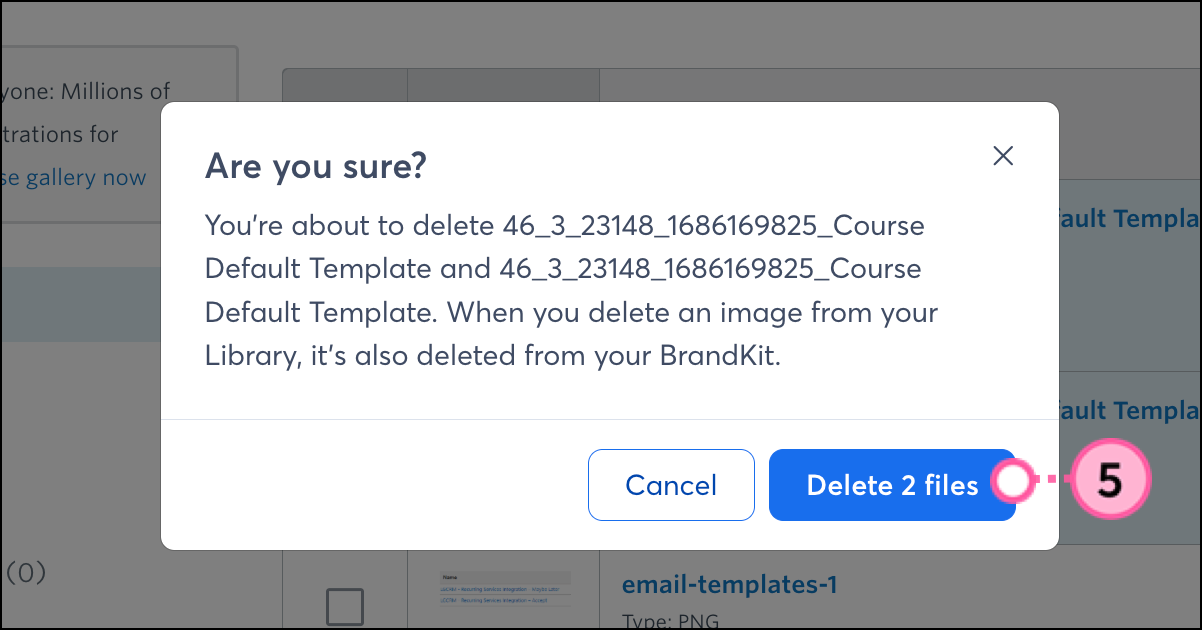1202x630 pixels.
Task: Click the word "Library" in the warning
Action: coord(247,357)
